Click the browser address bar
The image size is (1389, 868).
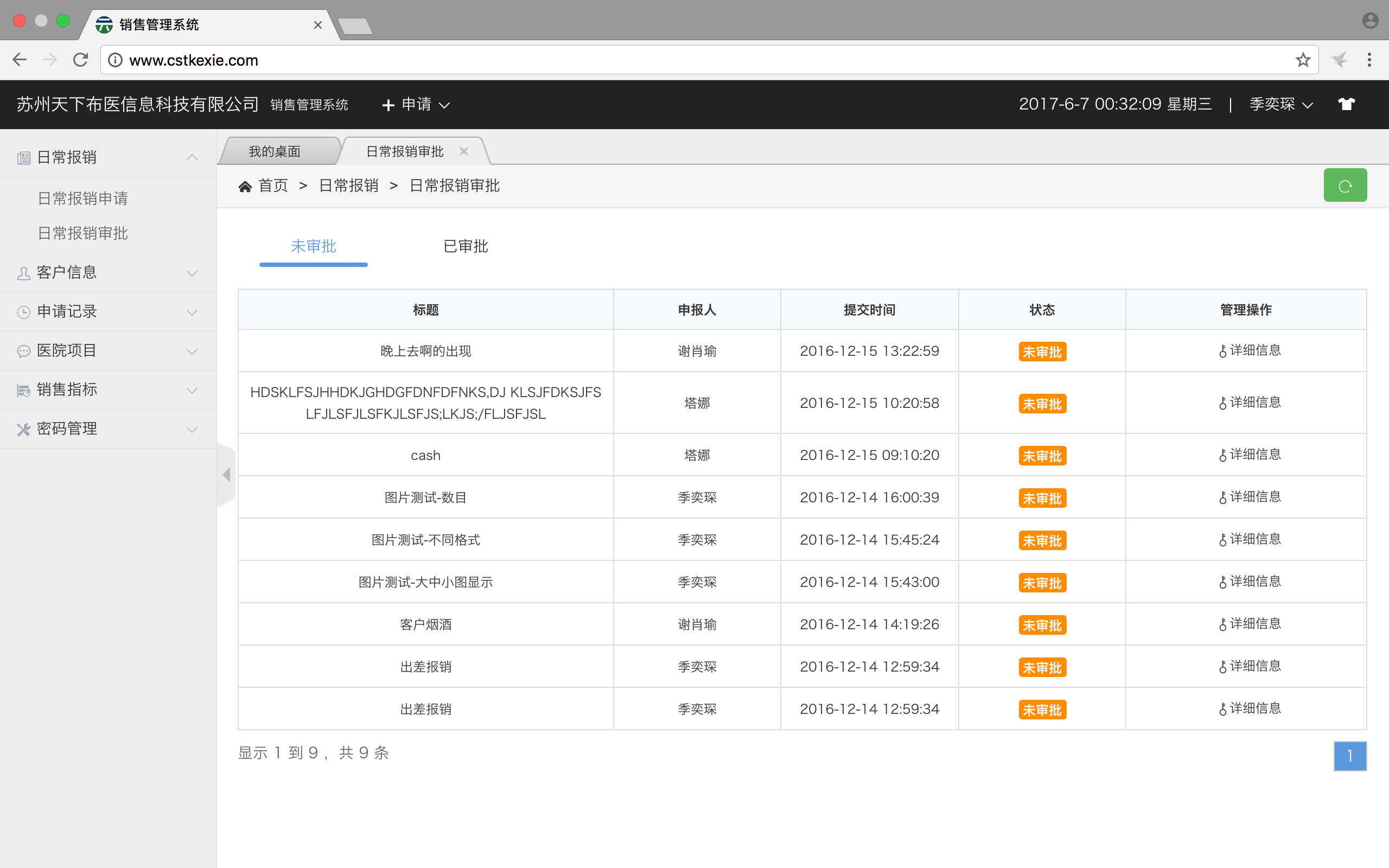point(689,60)
